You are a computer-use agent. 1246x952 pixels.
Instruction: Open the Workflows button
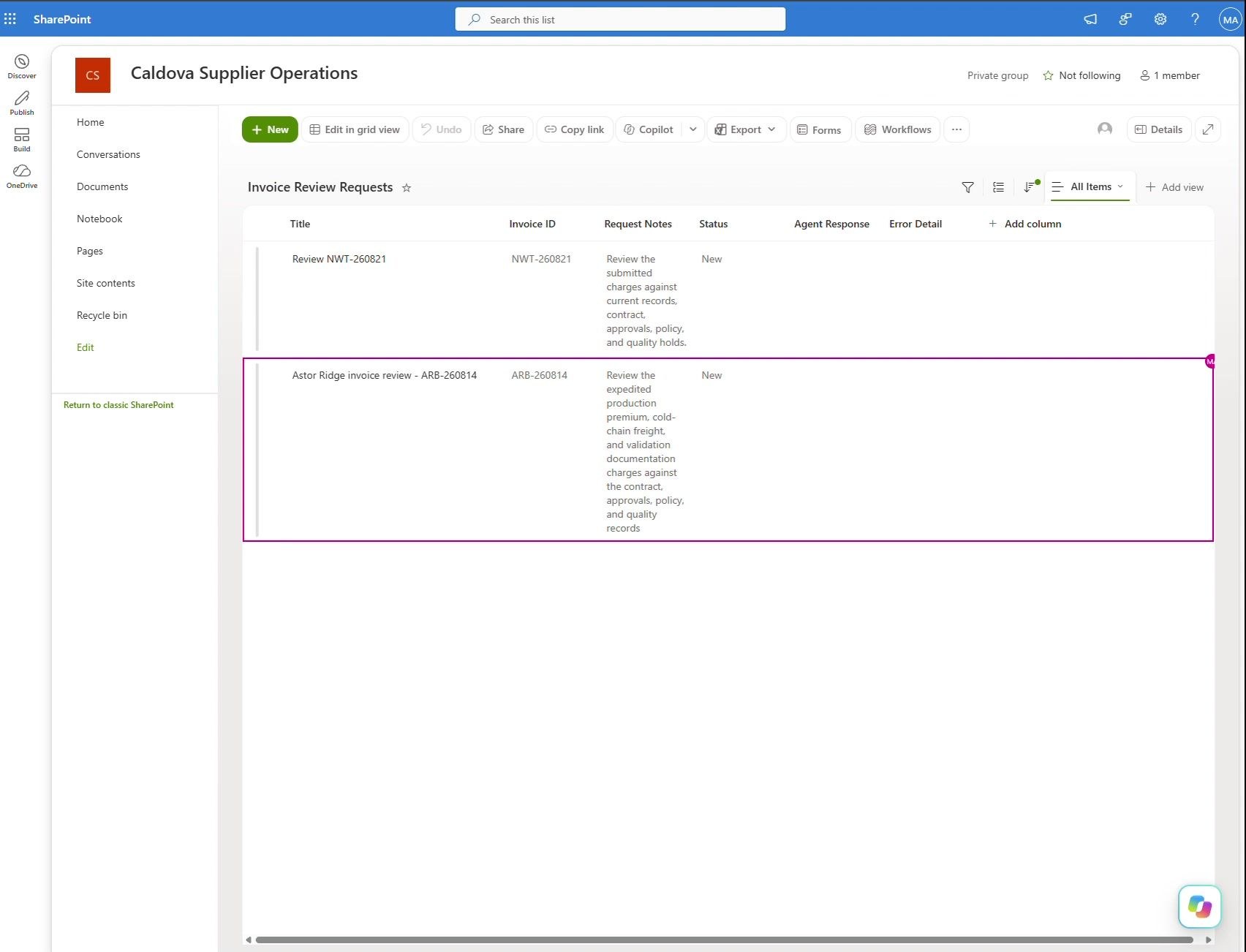pyautogui.click(x=898, y=129)
